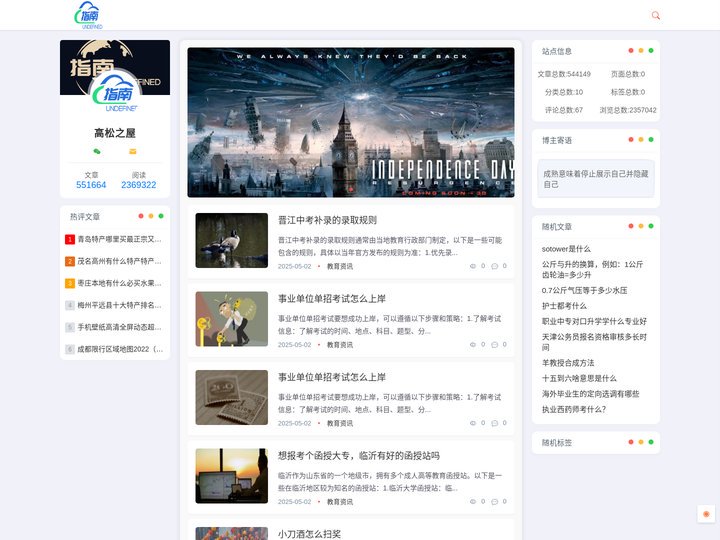This screenshot has width=720, height=540.
Task: Open random article 执业西药师考什么
Action: (574, 410)
